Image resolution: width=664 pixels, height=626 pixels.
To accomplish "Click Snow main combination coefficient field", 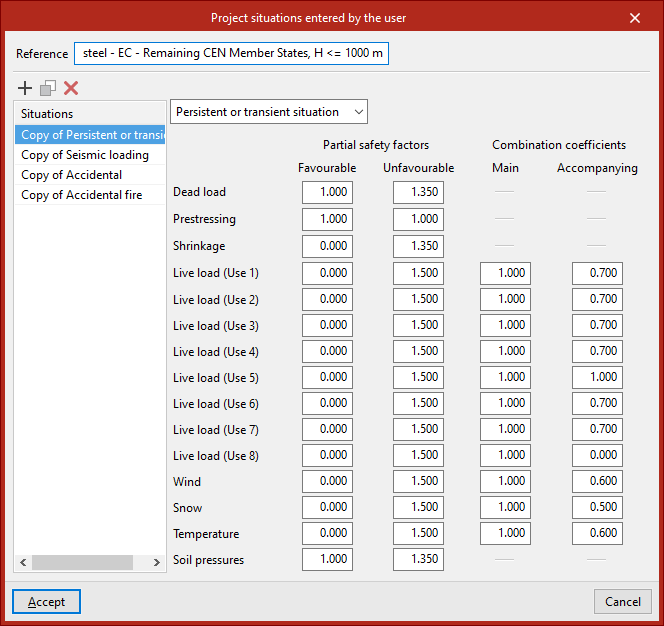I will click(505, 508).
